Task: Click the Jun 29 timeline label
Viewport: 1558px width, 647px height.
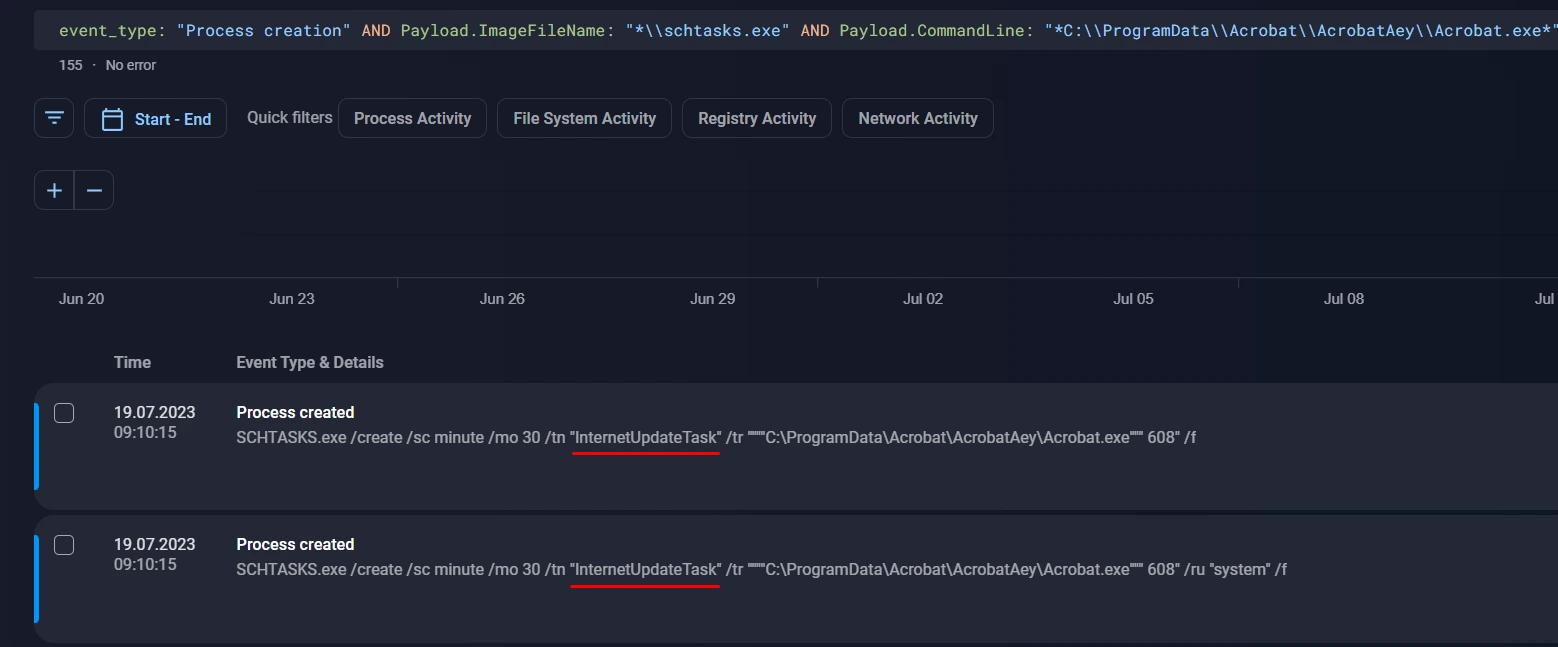Action: [713, 298]
